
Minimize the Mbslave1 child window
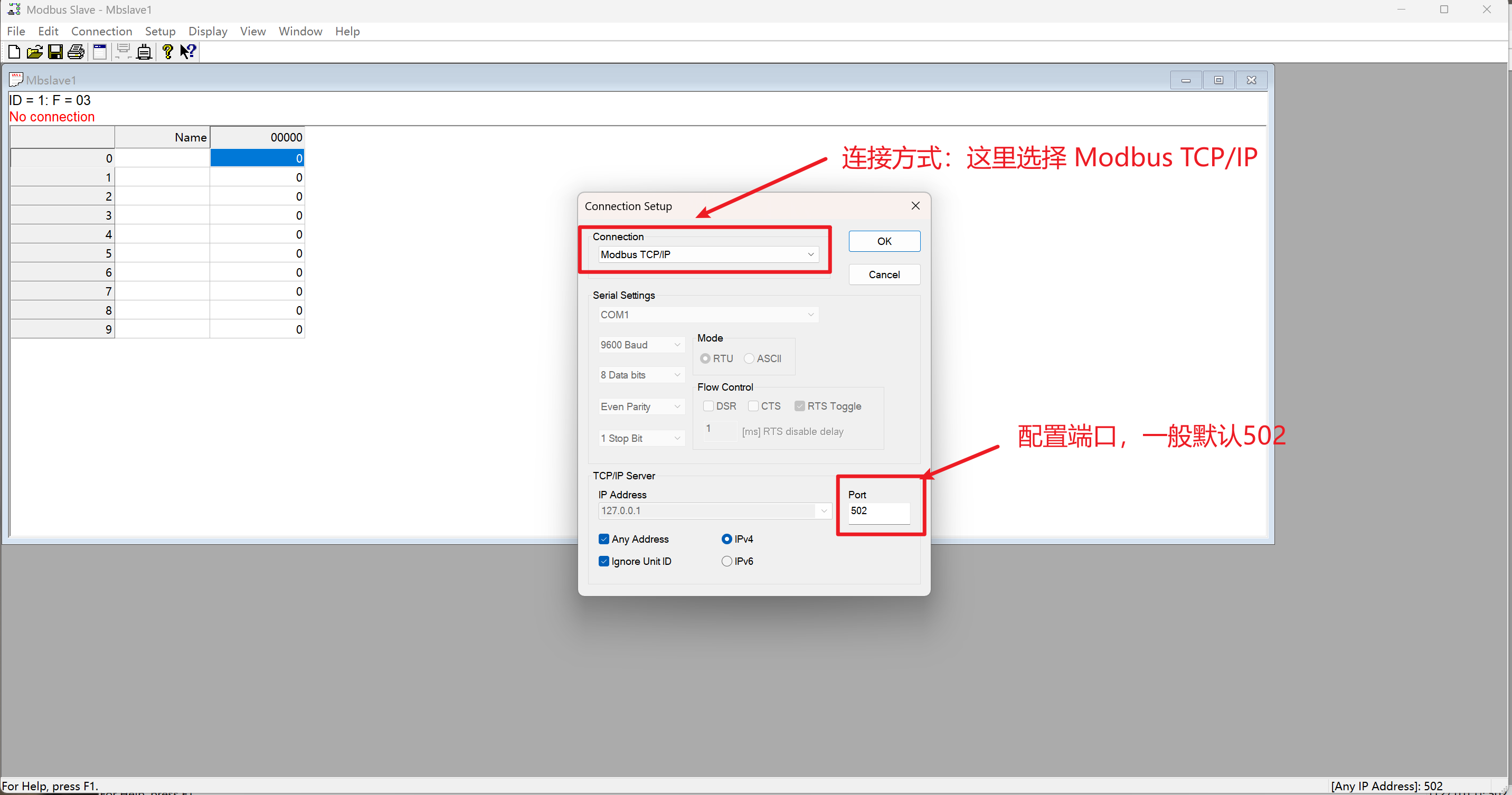point(1186,80)
